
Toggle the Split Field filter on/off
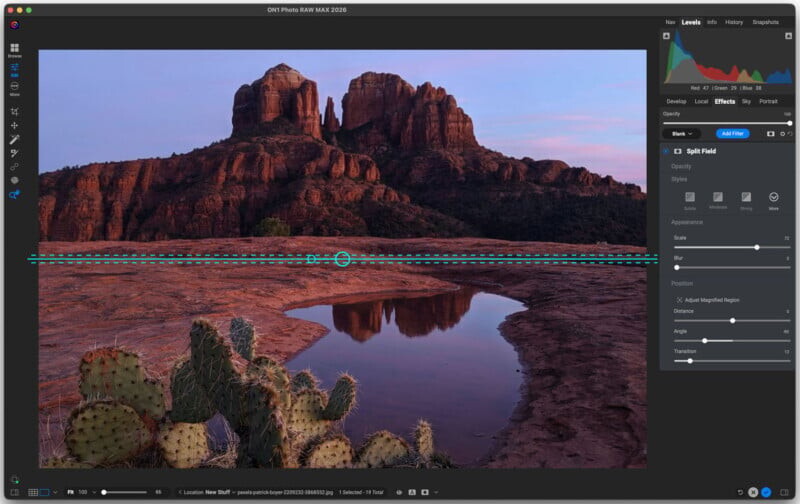[x=666, y=151]
